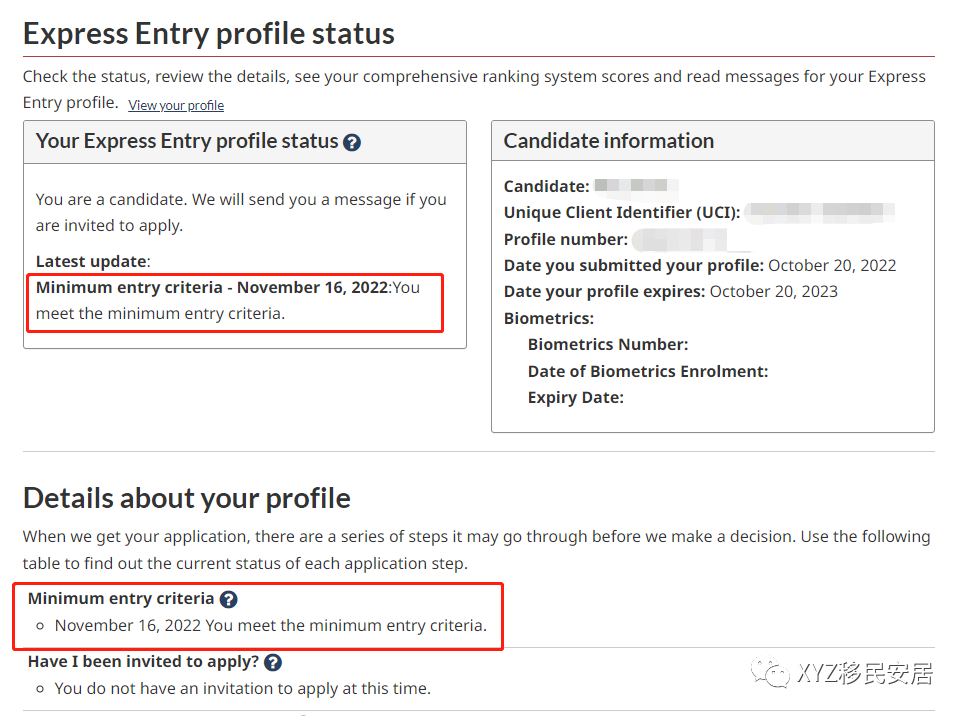Select the Date you submitted your profile line
Viewport: 965px width, 716px height.
(700, 265)
